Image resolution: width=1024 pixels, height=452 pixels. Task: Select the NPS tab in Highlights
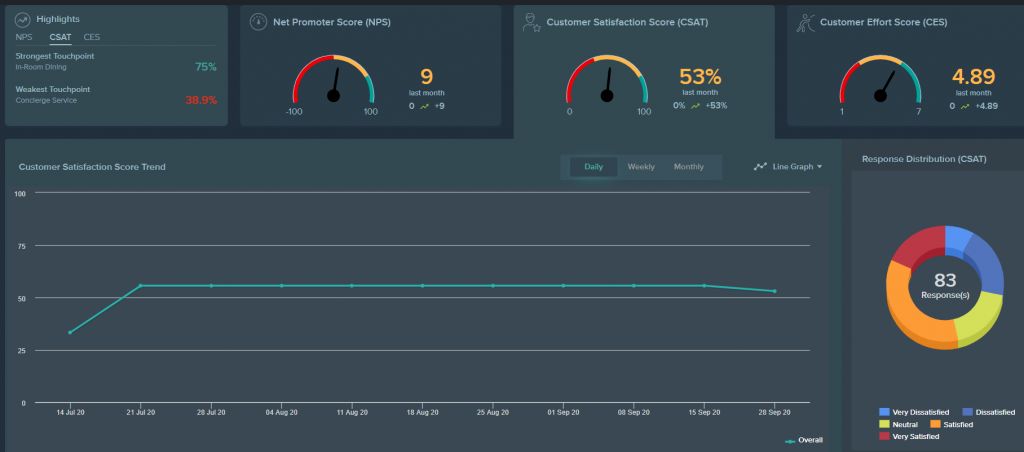click(24, 37)
